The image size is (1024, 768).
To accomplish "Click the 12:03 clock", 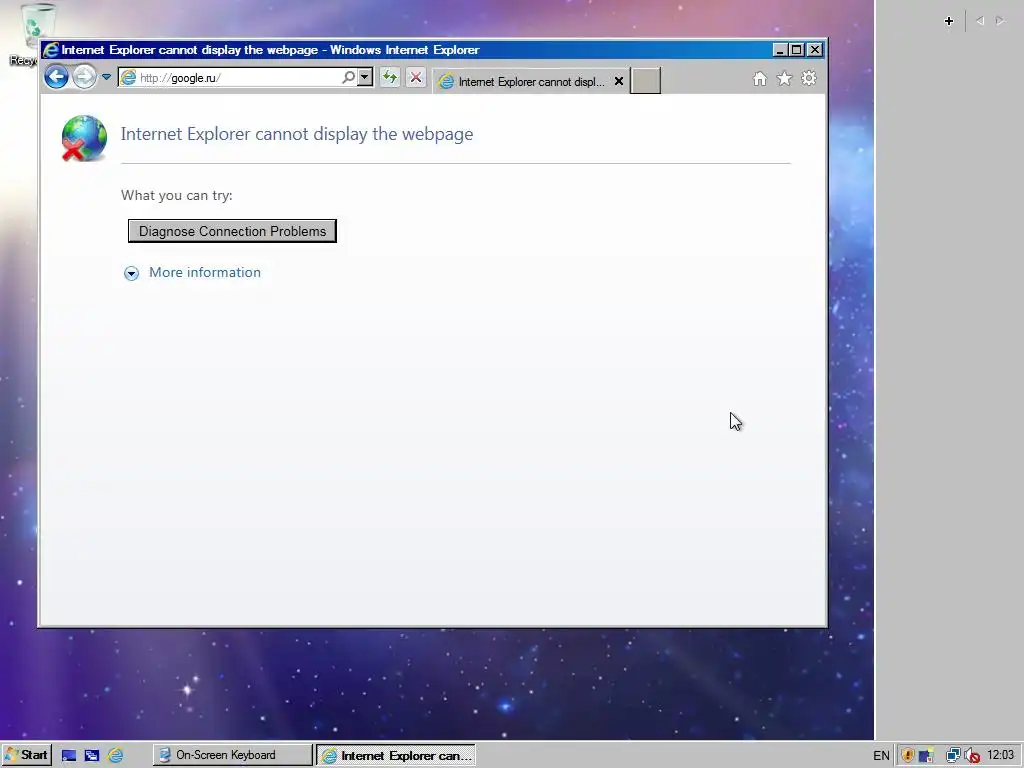I will [x=1000, y=755].
